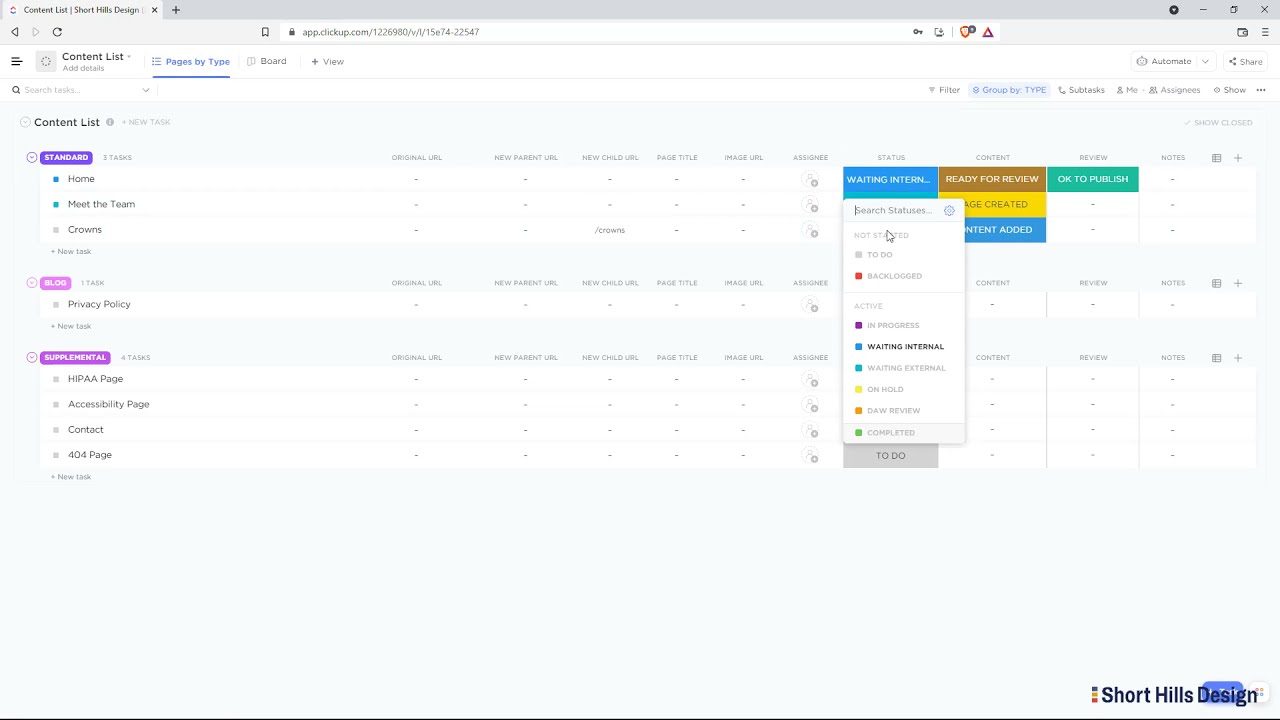The height and width of the screenshot is (720, 1280).
Task: Click the status settings gear icon
Action: coord(949,211)
